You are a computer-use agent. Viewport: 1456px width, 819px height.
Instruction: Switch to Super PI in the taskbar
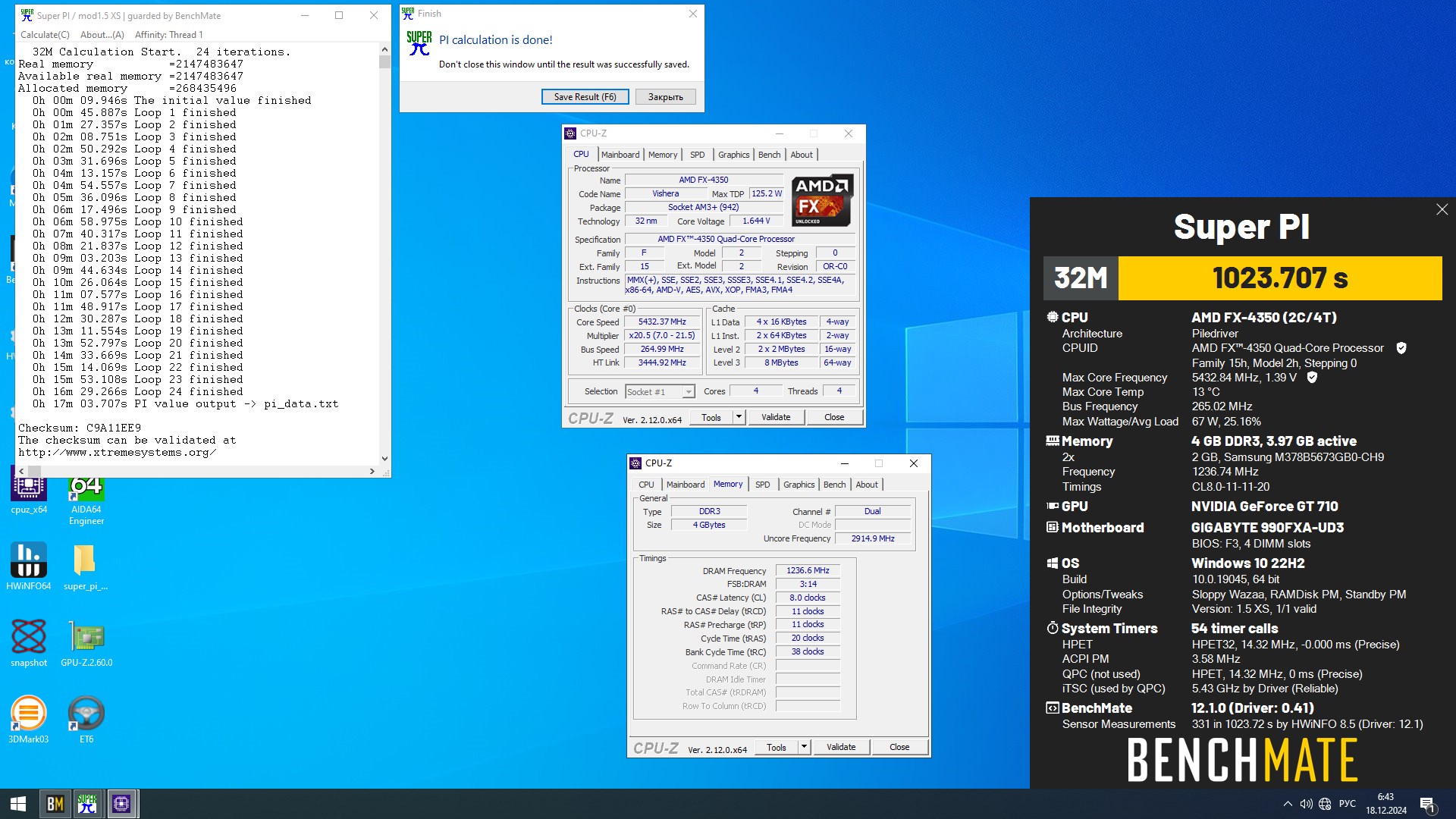tap(87, 804)
